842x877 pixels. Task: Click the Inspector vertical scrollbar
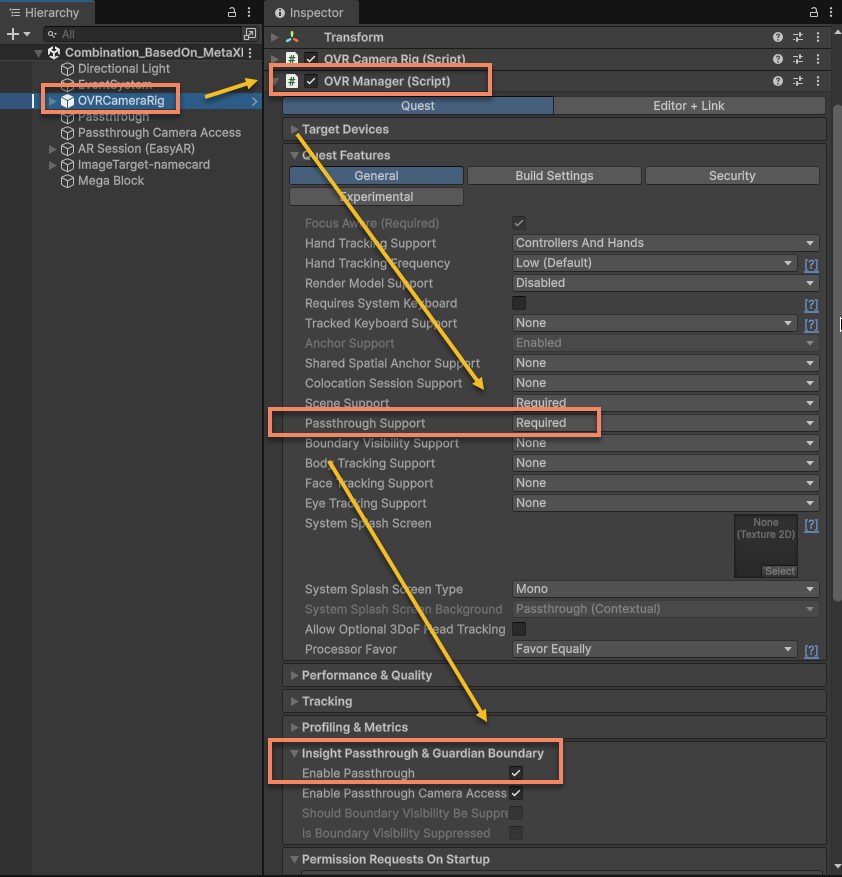(x=837, y=352)
